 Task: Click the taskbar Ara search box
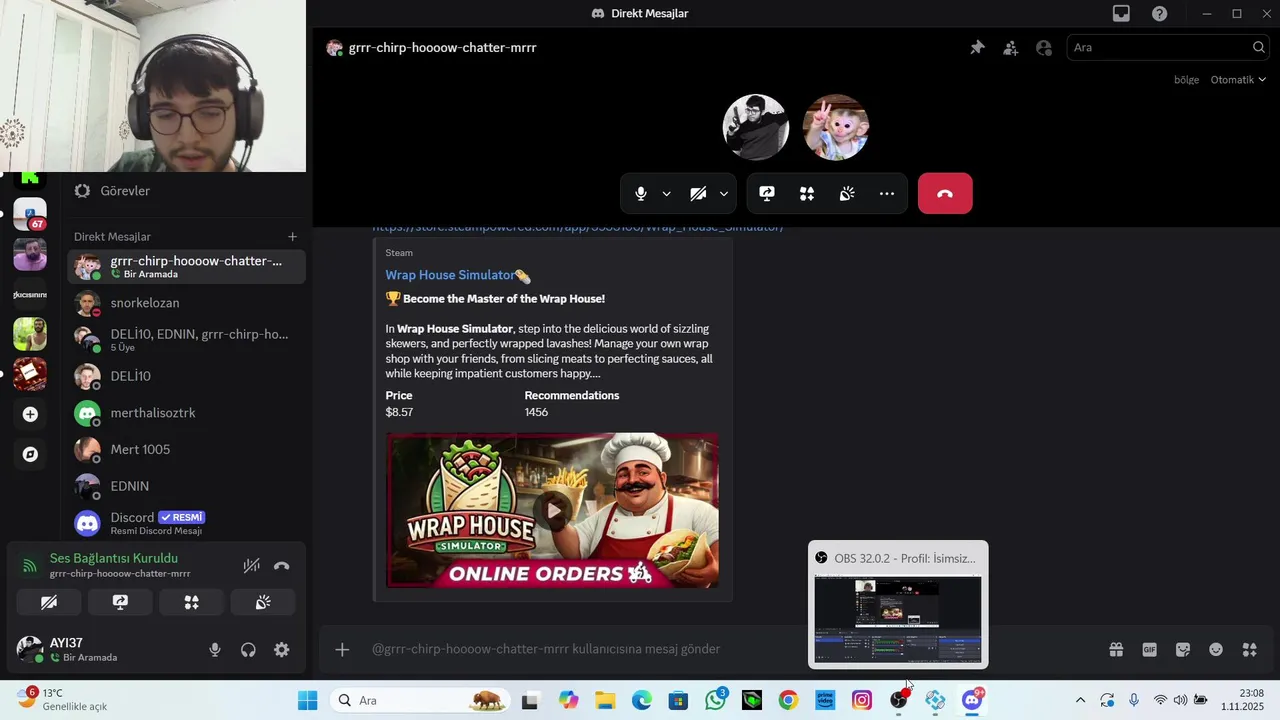(x=420, y=700)
